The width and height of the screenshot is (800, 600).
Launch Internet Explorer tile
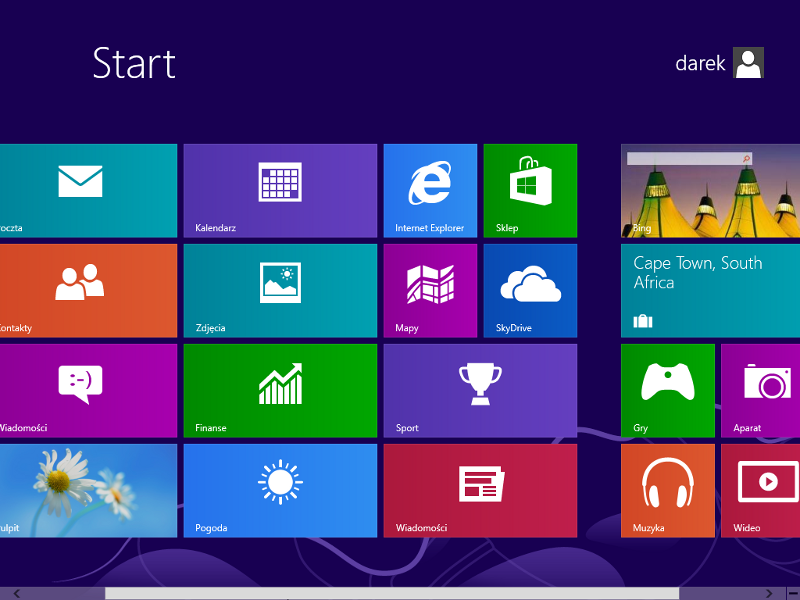(430, 190)
